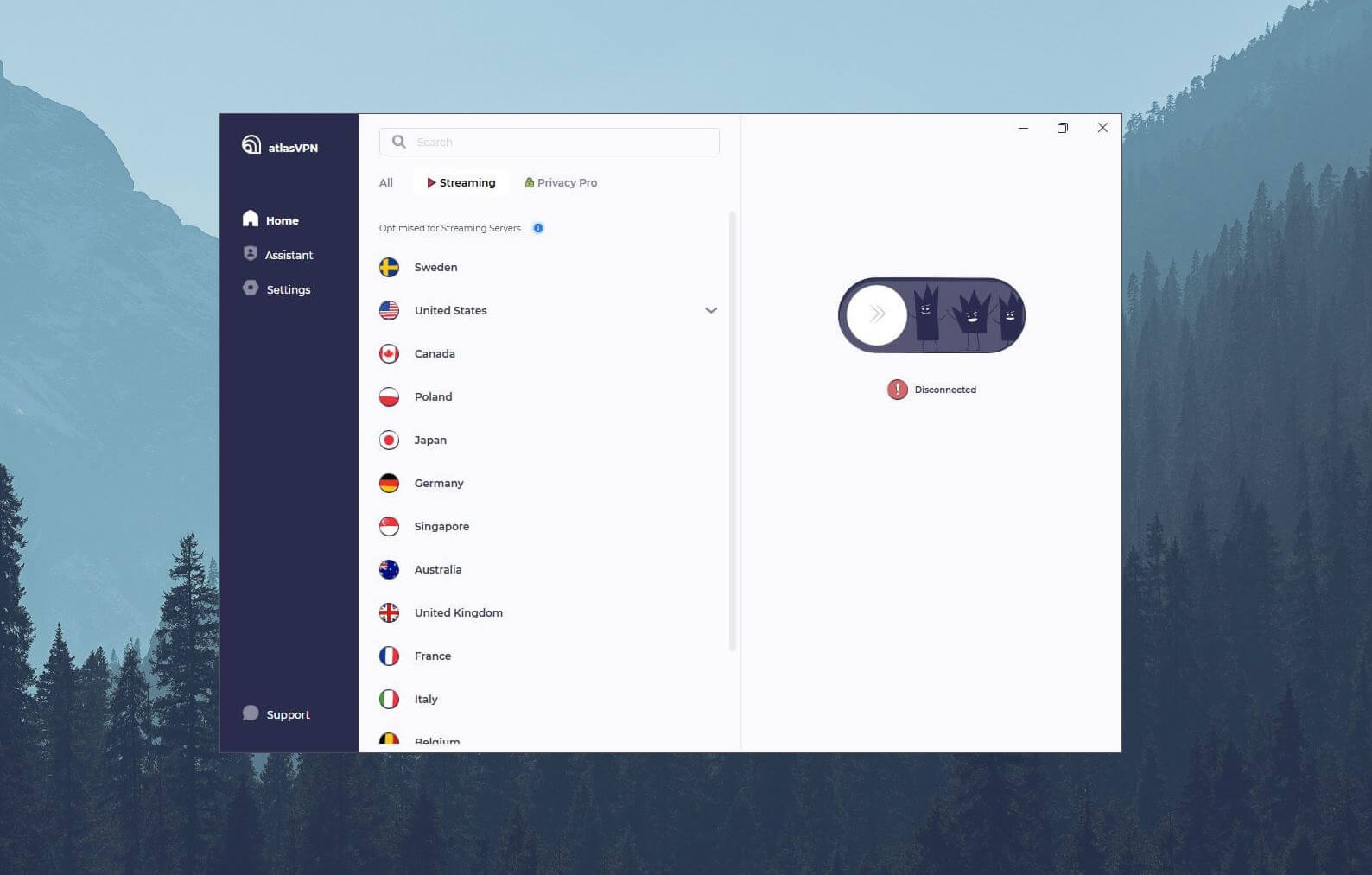Expand the United States server list
Screen dimensions: 1372x875
[711, 310]
